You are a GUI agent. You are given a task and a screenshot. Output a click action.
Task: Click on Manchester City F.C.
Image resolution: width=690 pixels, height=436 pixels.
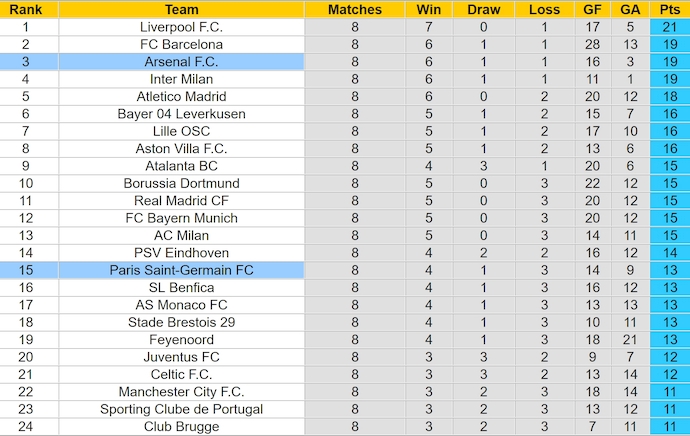click(x=181, y=392)
